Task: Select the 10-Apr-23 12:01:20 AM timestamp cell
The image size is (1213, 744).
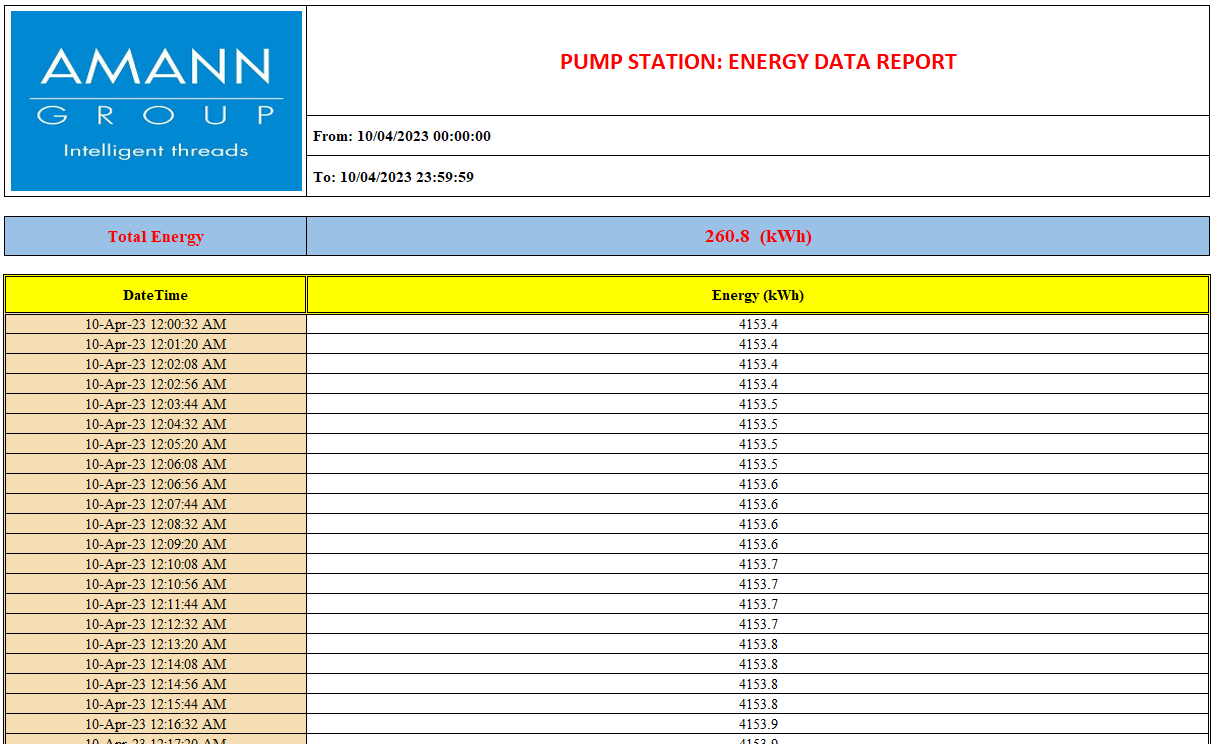Action: [155, 344]
